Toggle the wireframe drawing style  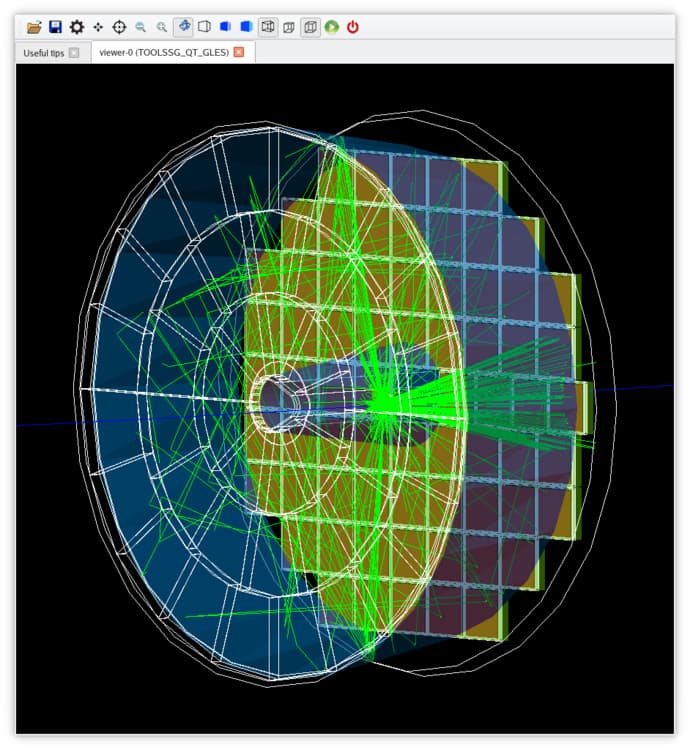point(268,27)
